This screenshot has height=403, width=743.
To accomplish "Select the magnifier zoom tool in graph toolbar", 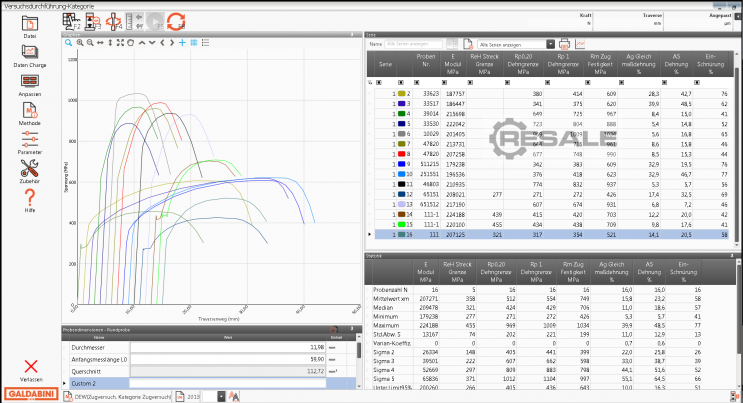I will pyautogui.click(x=69, y=43).
